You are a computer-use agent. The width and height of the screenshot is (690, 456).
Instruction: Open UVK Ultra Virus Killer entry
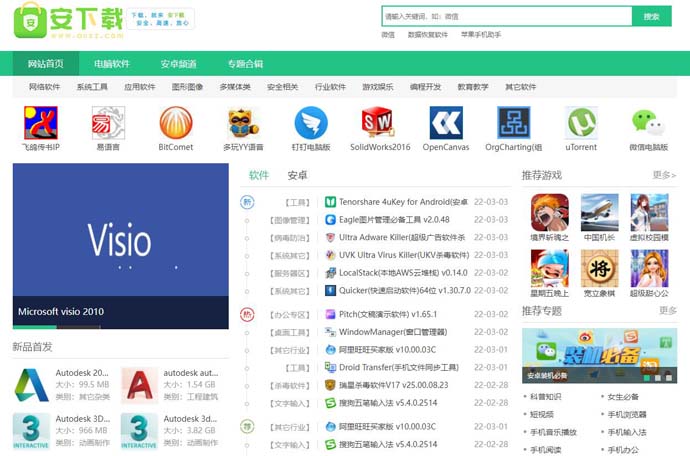tap(404, 255)
